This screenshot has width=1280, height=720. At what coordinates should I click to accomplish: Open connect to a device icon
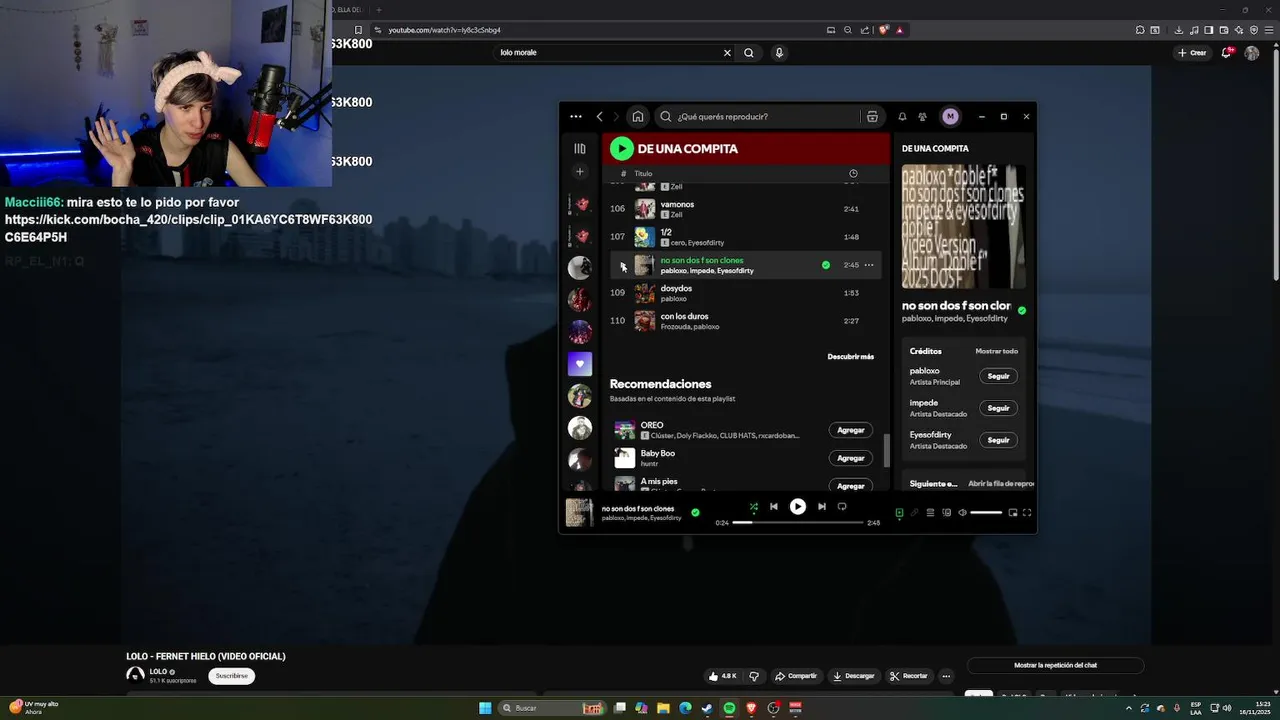[x=946, y=513]
